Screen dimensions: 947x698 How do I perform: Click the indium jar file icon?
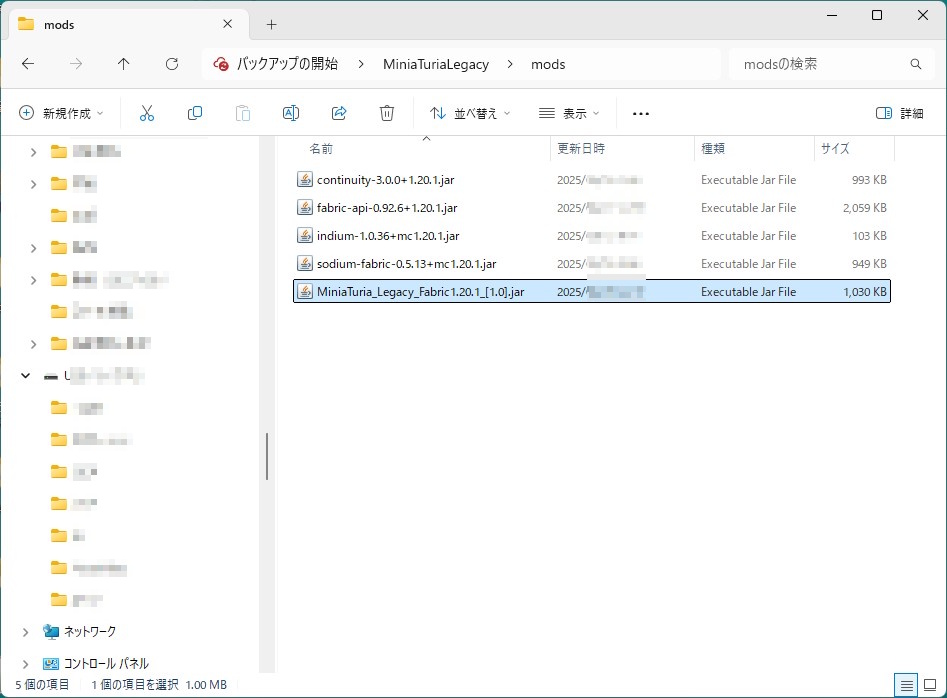coord(305,235)
